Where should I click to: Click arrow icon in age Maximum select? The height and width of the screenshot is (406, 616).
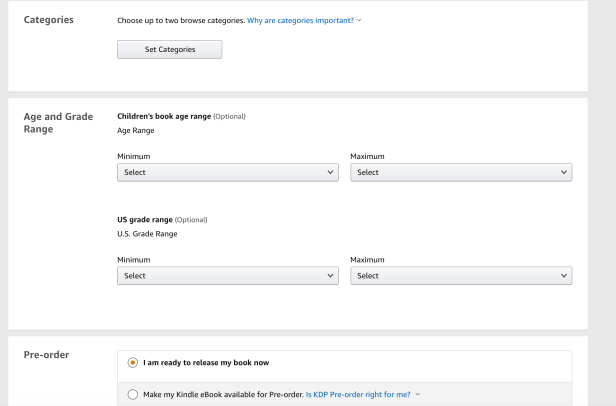pos(564,172)
